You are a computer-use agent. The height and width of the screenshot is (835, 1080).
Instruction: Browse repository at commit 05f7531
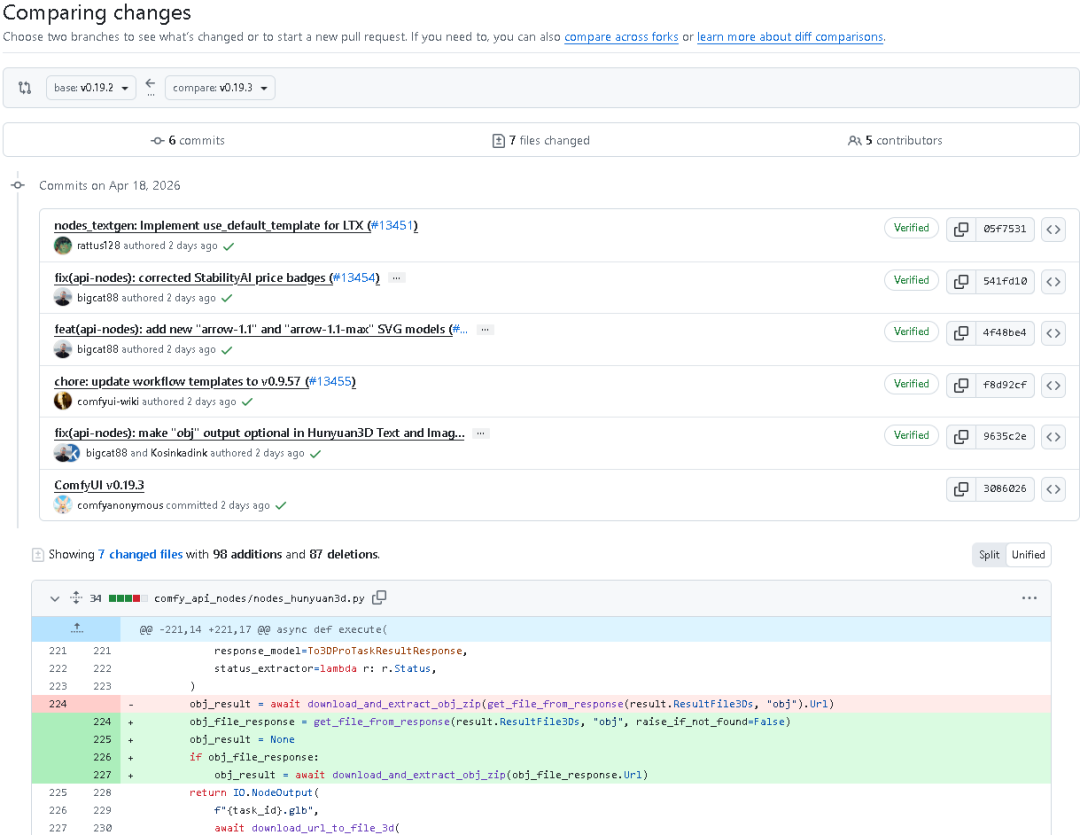pos(1053,229)
